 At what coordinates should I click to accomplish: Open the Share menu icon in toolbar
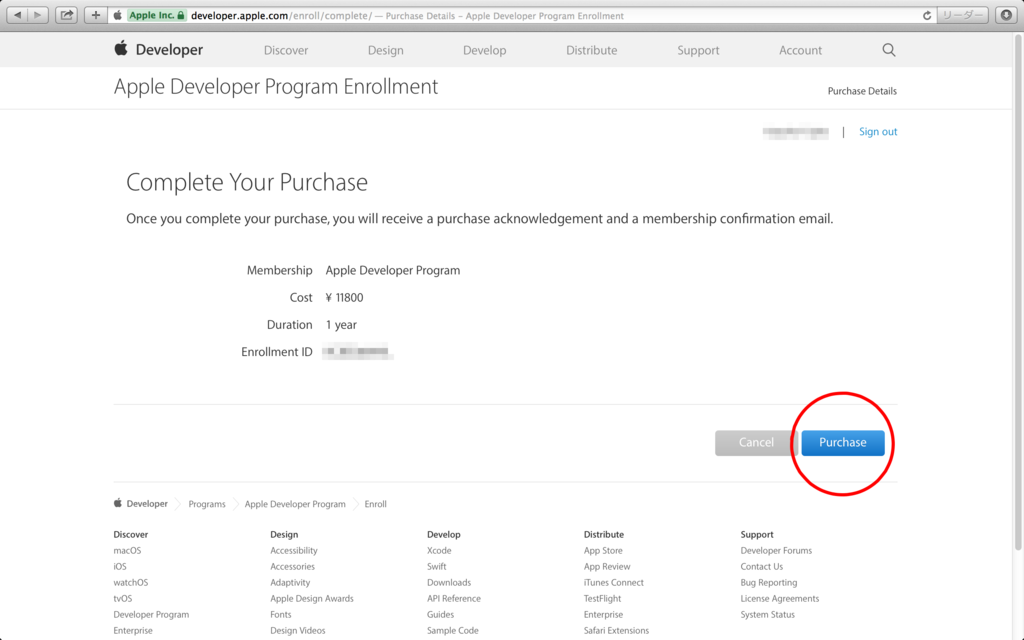tap(67, 15)
